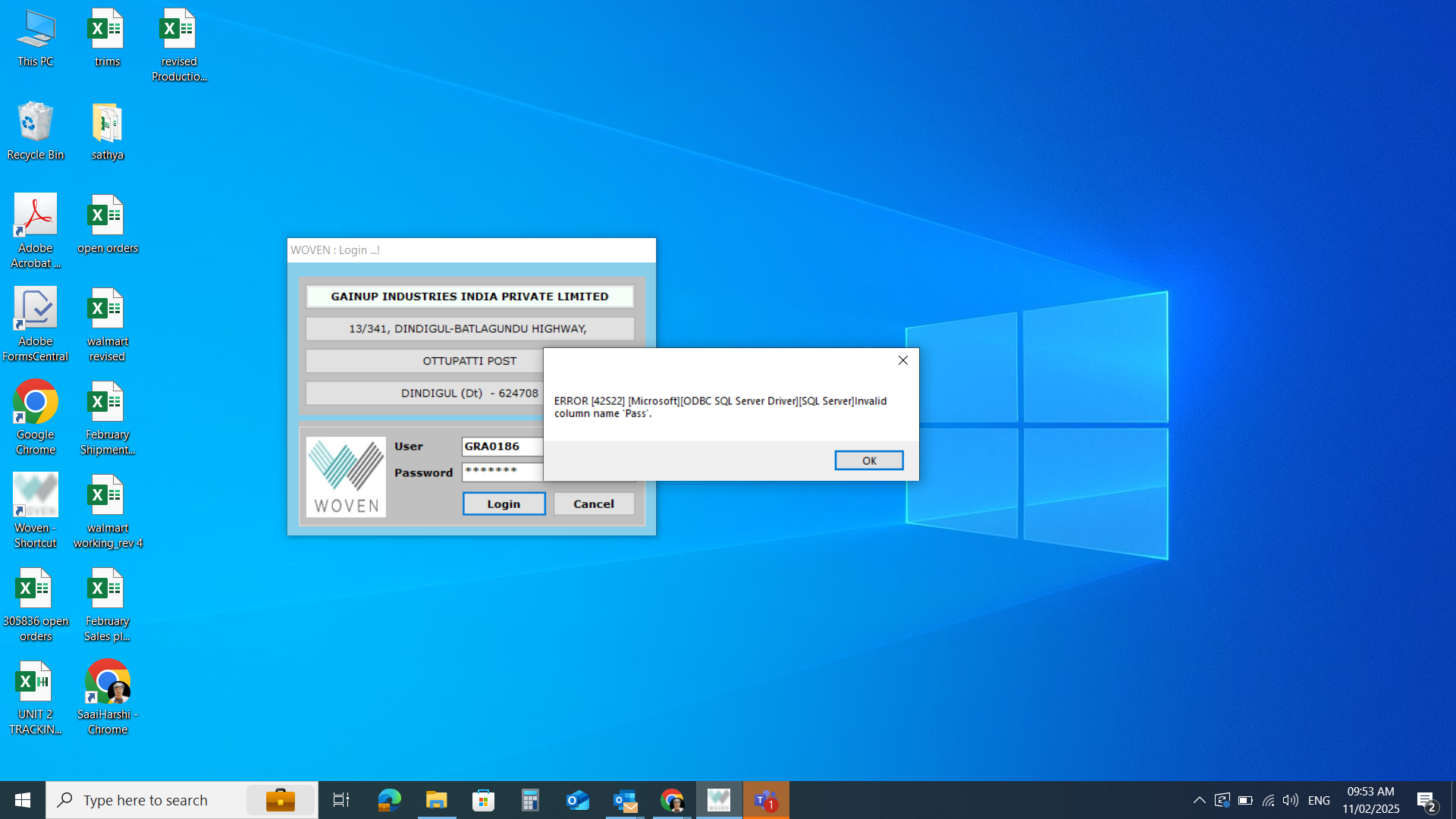Close the error message with X

click(x=902, y=360)
